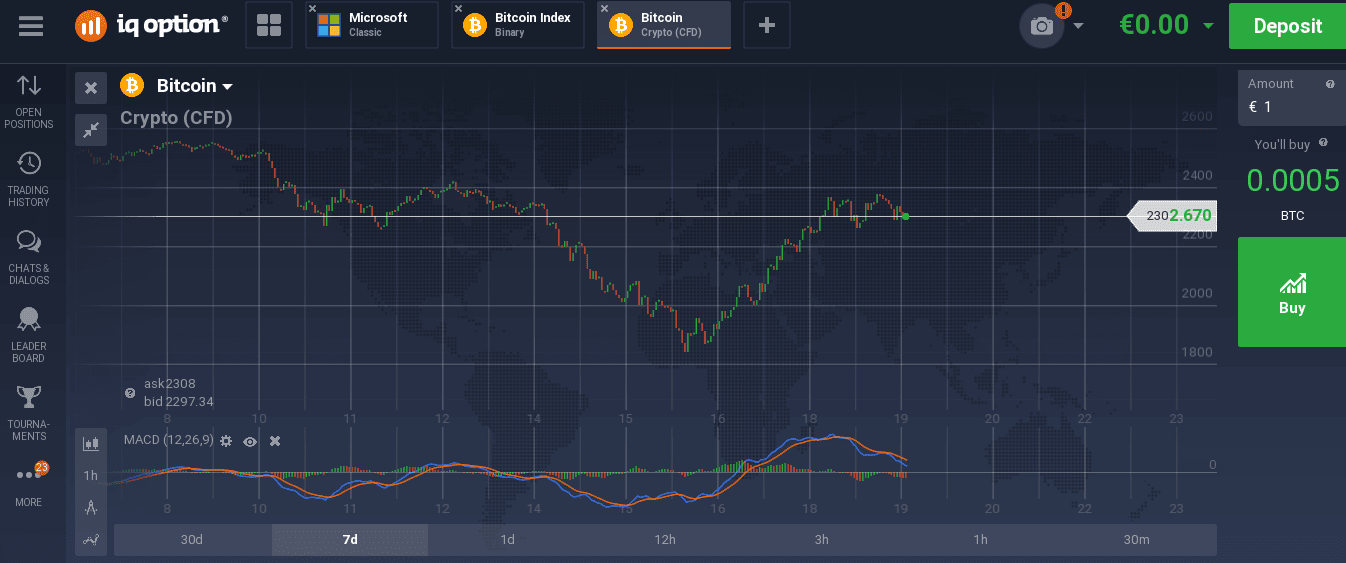Image resolution: width=1346 pixels, height=563 pixels.
Task: Click the ask/bid help icon
Action: click(x=130, y=393)
